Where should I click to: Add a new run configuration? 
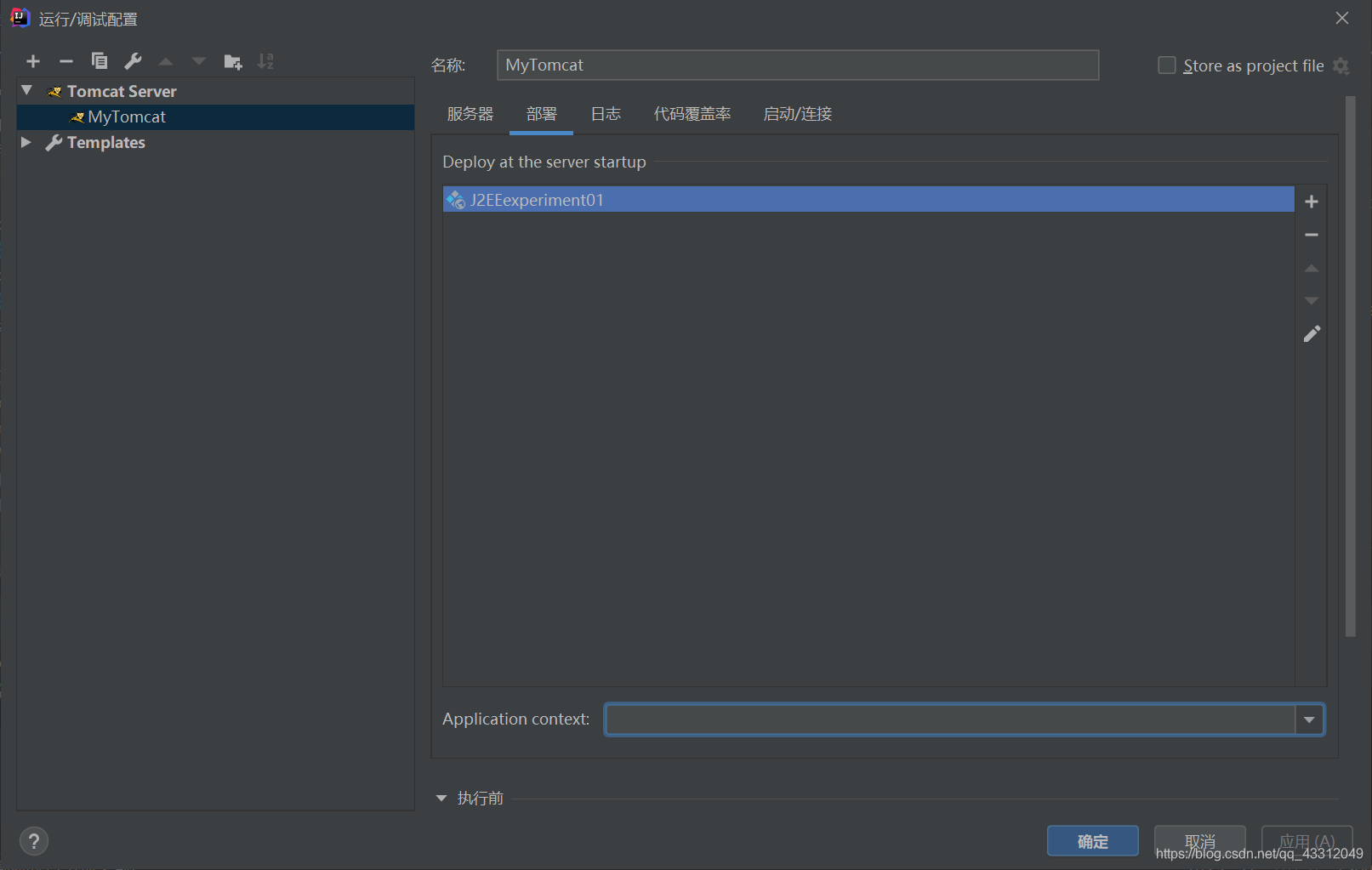coord(33,61)
